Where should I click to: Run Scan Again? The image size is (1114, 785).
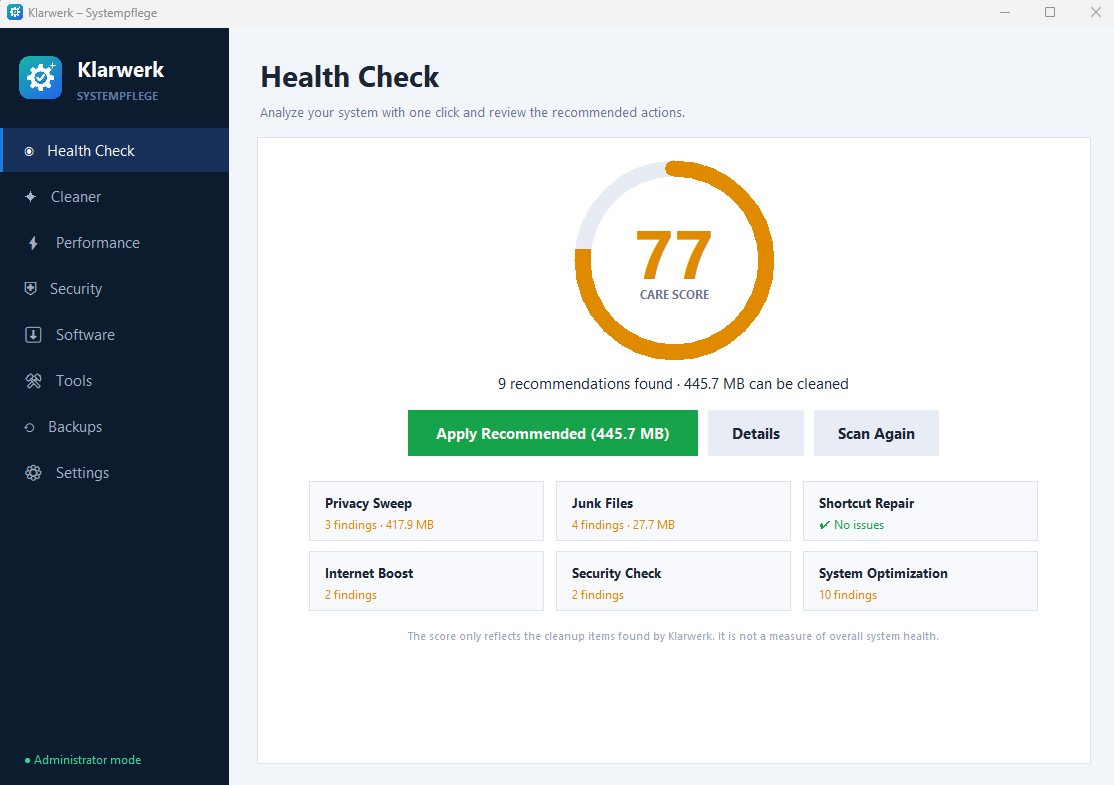tap(876, 433)
